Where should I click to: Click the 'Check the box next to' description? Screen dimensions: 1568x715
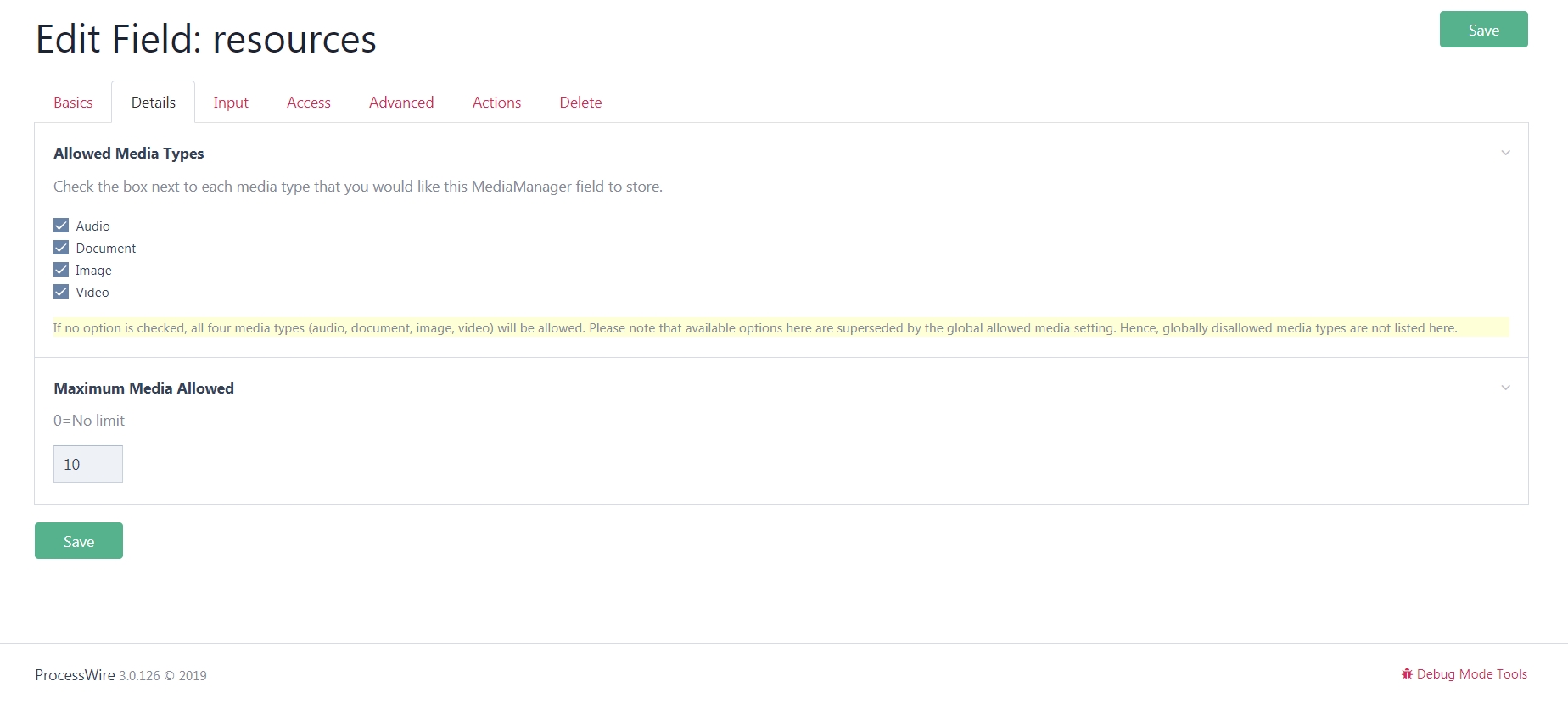point(358,187)
